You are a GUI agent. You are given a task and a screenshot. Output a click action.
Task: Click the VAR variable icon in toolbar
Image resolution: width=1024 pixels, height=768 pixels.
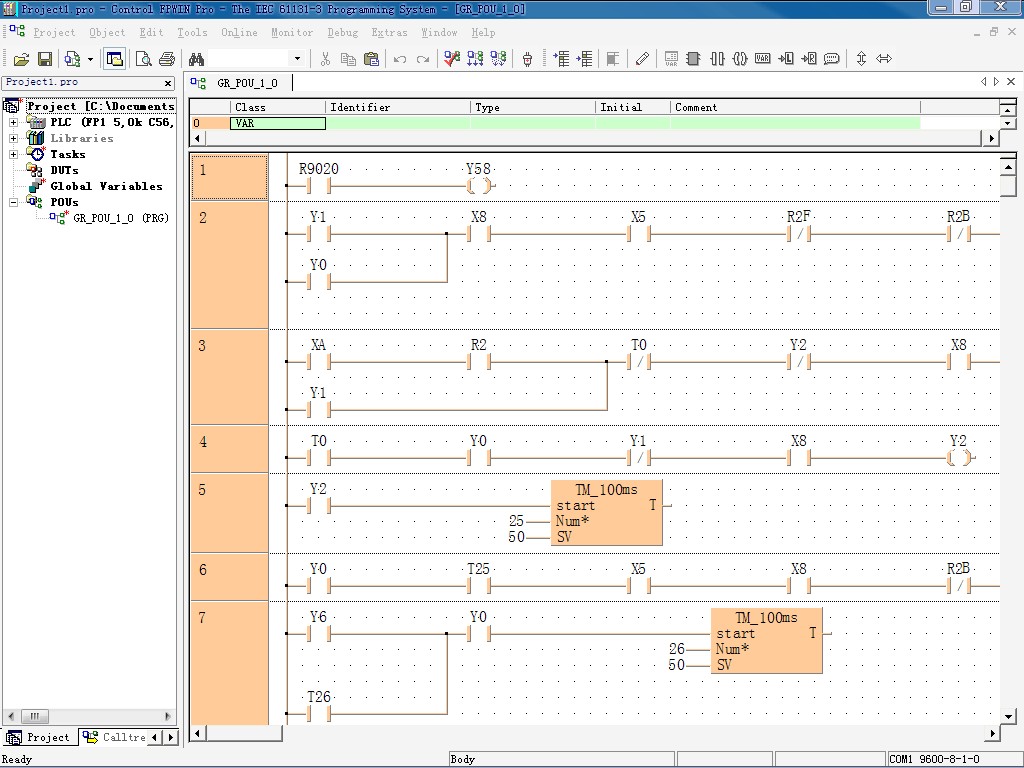click(763, 60)
